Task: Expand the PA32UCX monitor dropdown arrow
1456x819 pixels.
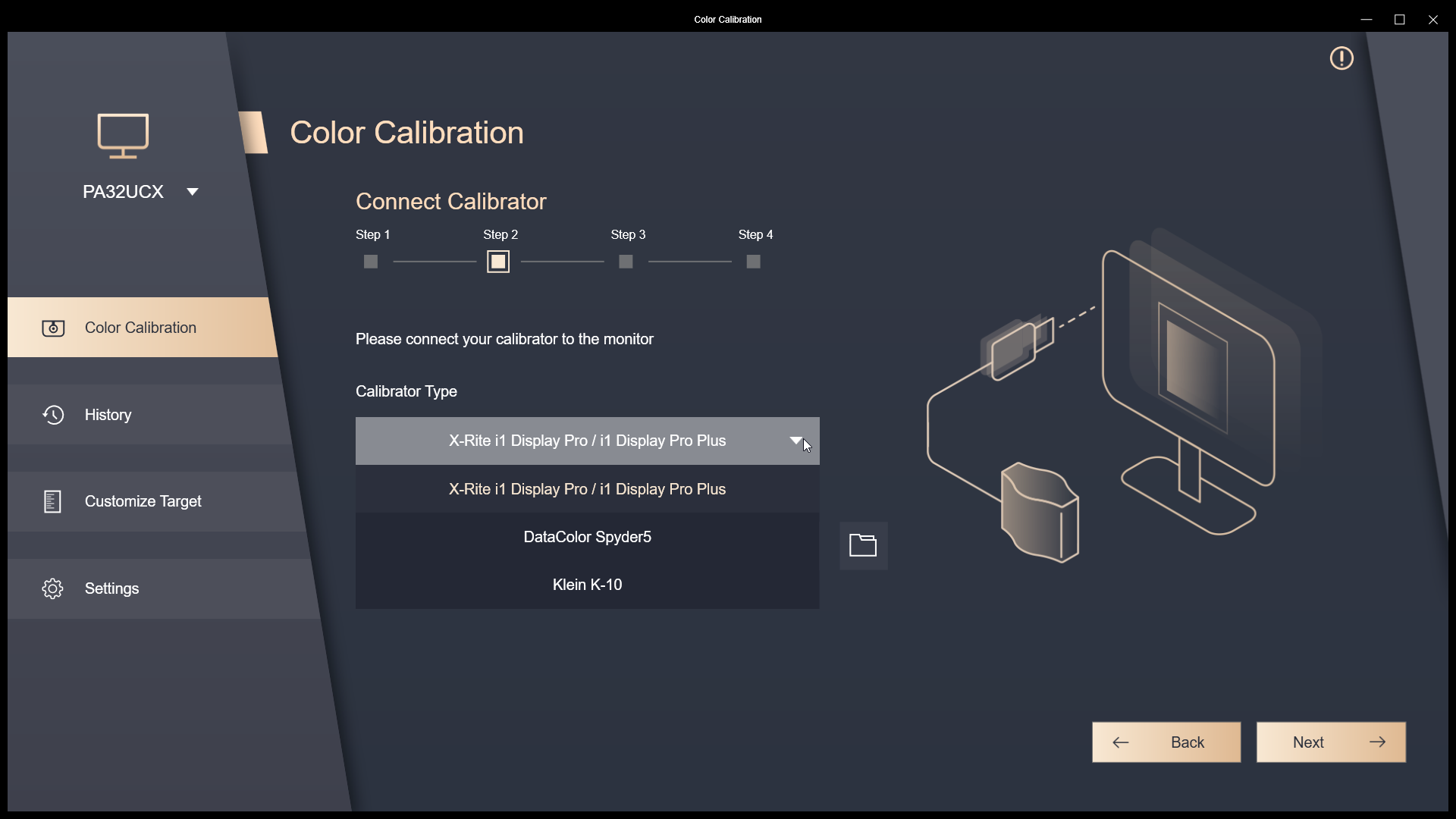Action: (193, 192)
